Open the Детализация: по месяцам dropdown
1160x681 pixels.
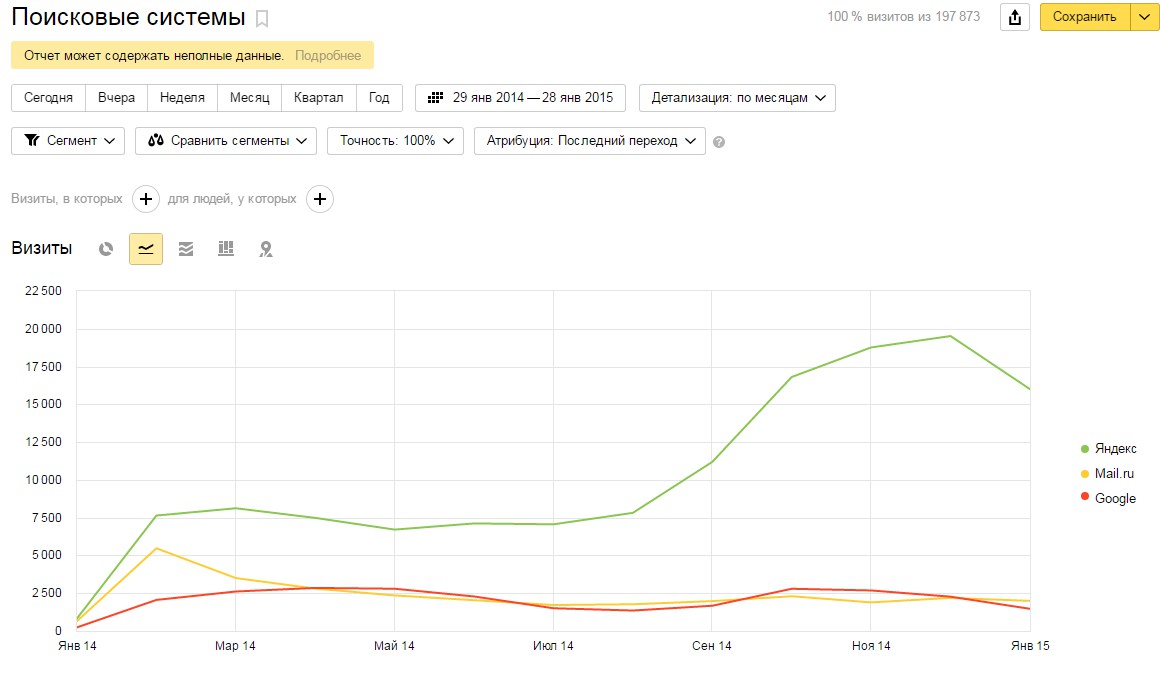737,98
